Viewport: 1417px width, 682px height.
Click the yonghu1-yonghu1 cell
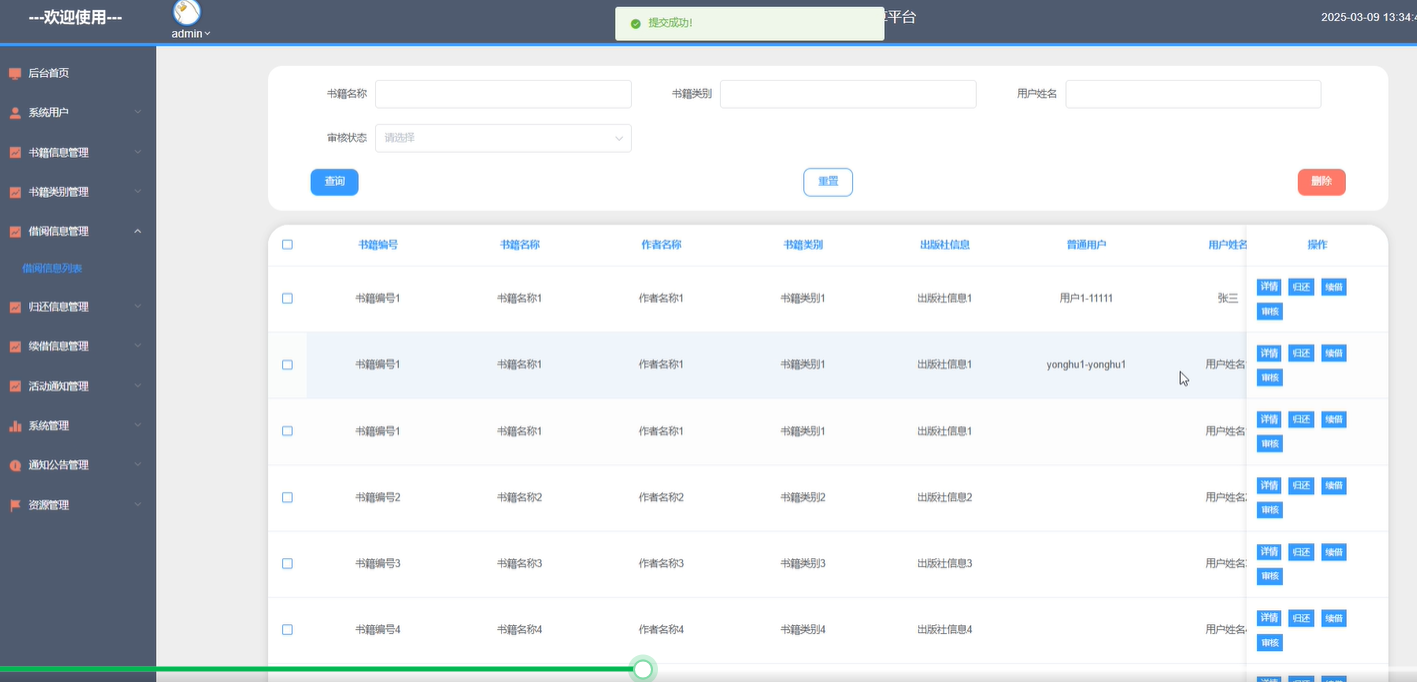[x=1086, y=365]
